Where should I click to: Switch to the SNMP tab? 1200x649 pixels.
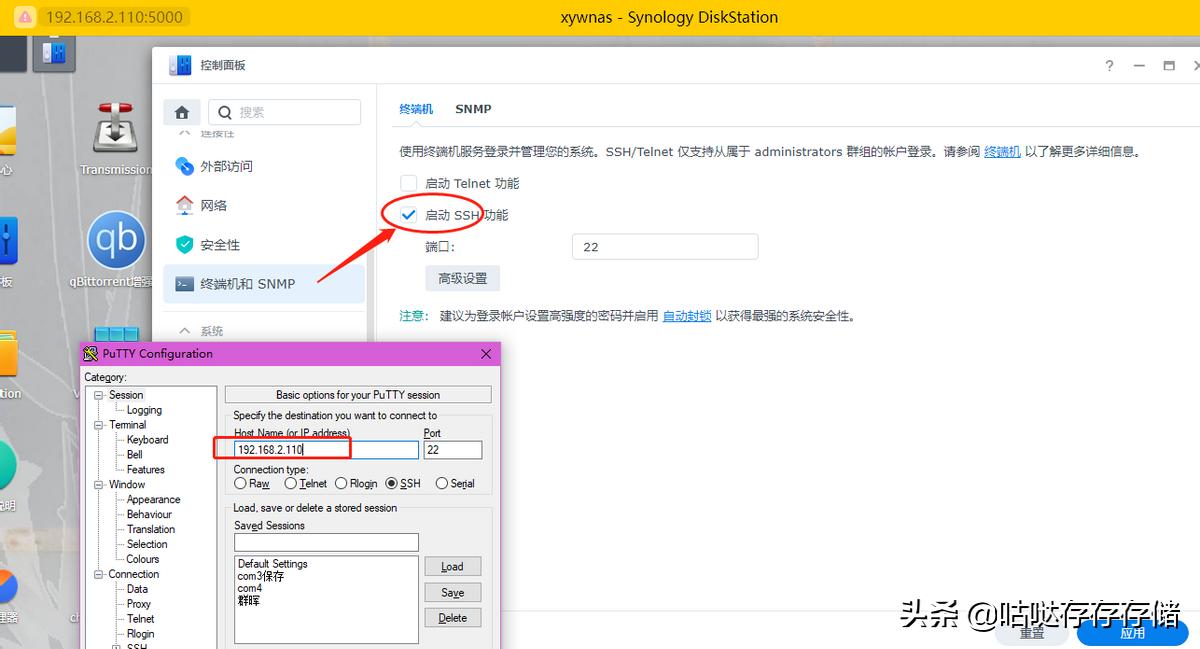[x=473, y=109]
